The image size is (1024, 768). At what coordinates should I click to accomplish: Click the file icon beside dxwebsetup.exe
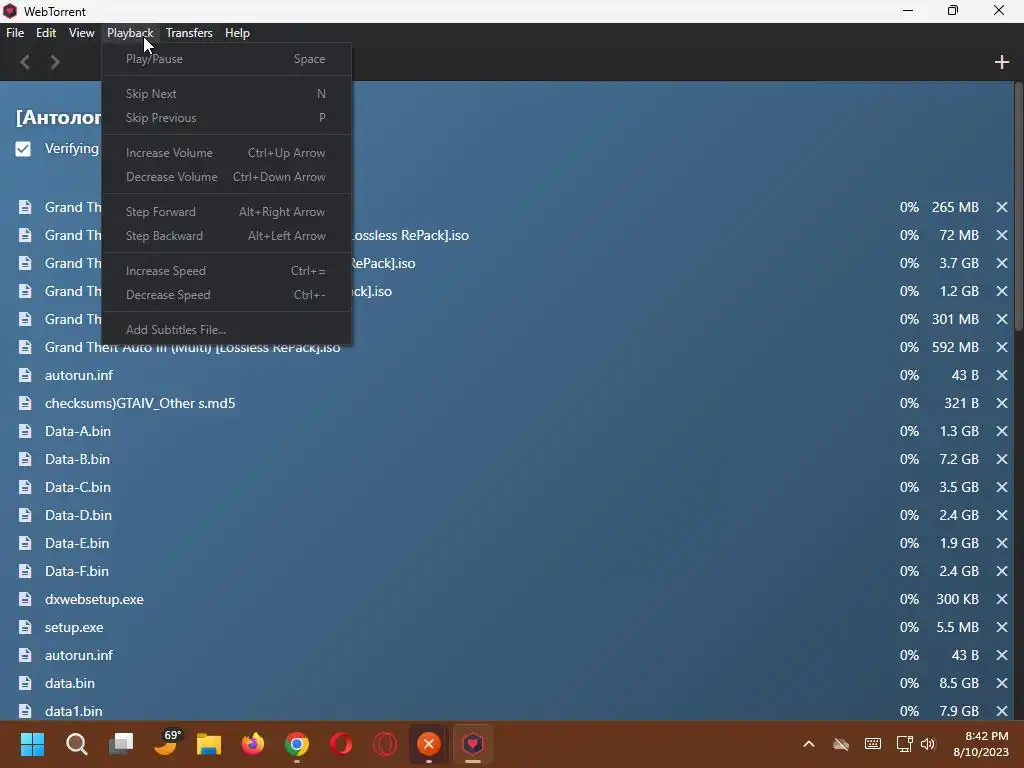[25, 600]
